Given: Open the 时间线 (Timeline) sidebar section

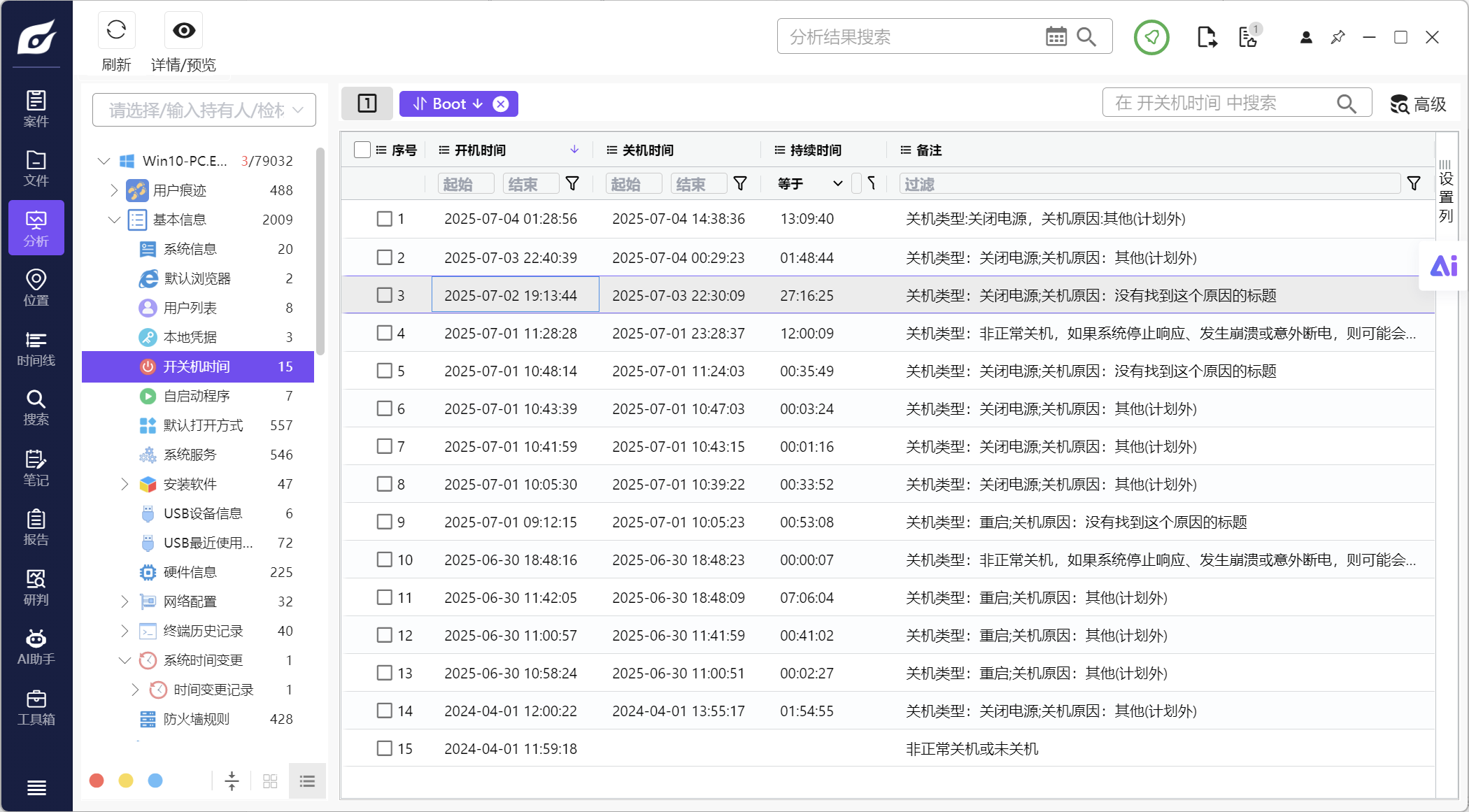Looking at the screenshot, I should (36, 348).
